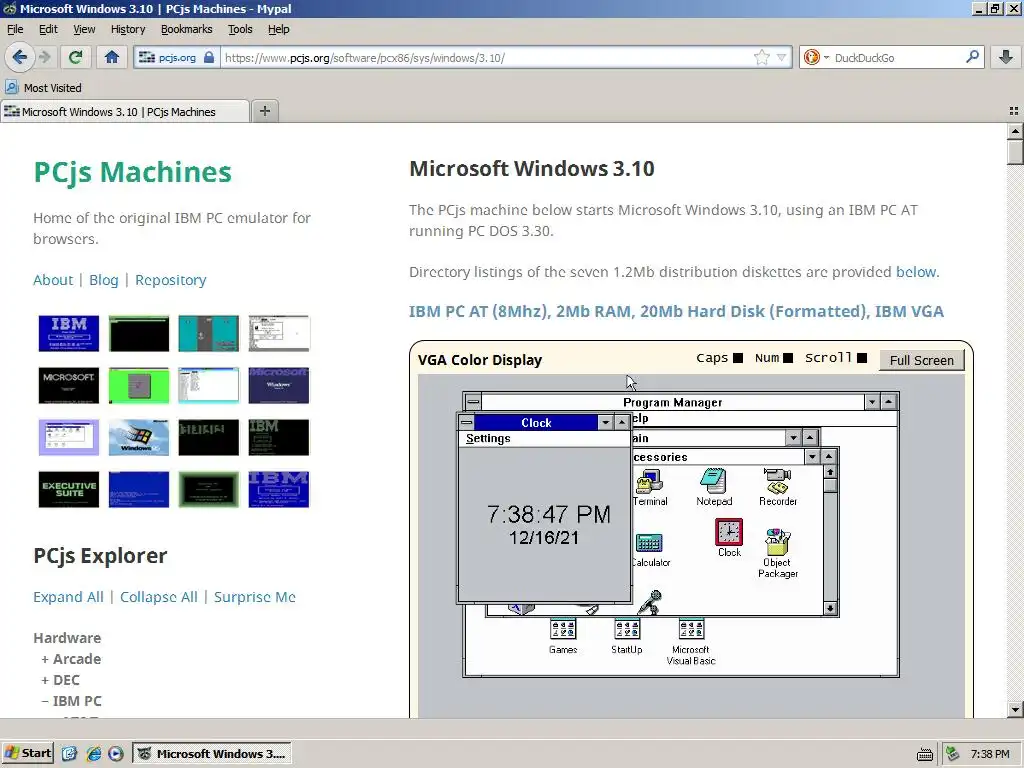Click the on-screen keyboard tray icon
1024x768 pixels.
[x=925, y=755]
